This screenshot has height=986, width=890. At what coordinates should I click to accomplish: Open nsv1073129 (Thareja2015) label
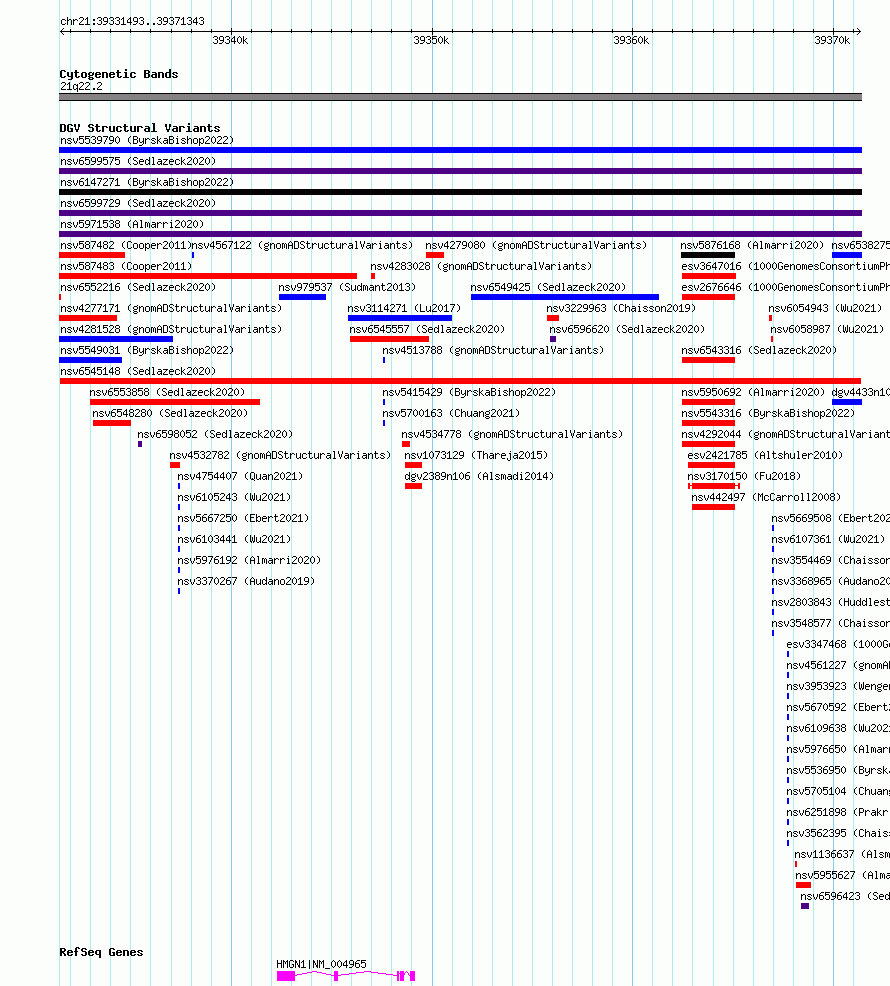tap(476, 455)
